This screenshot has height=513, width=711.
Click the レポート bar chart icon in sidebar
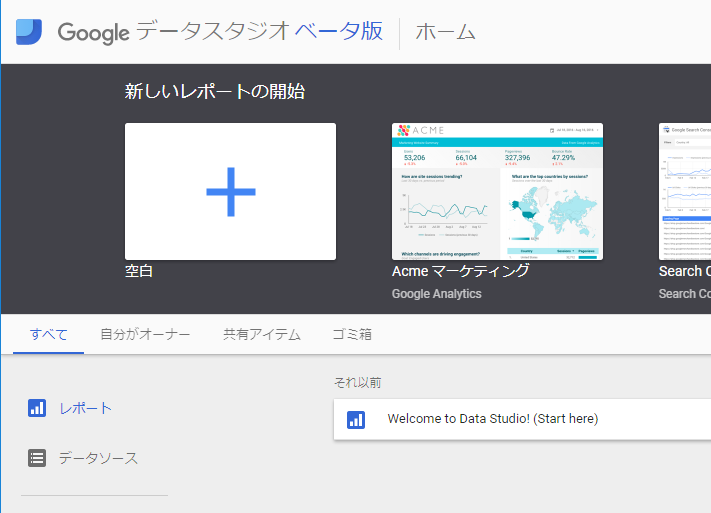coord(37,408)
